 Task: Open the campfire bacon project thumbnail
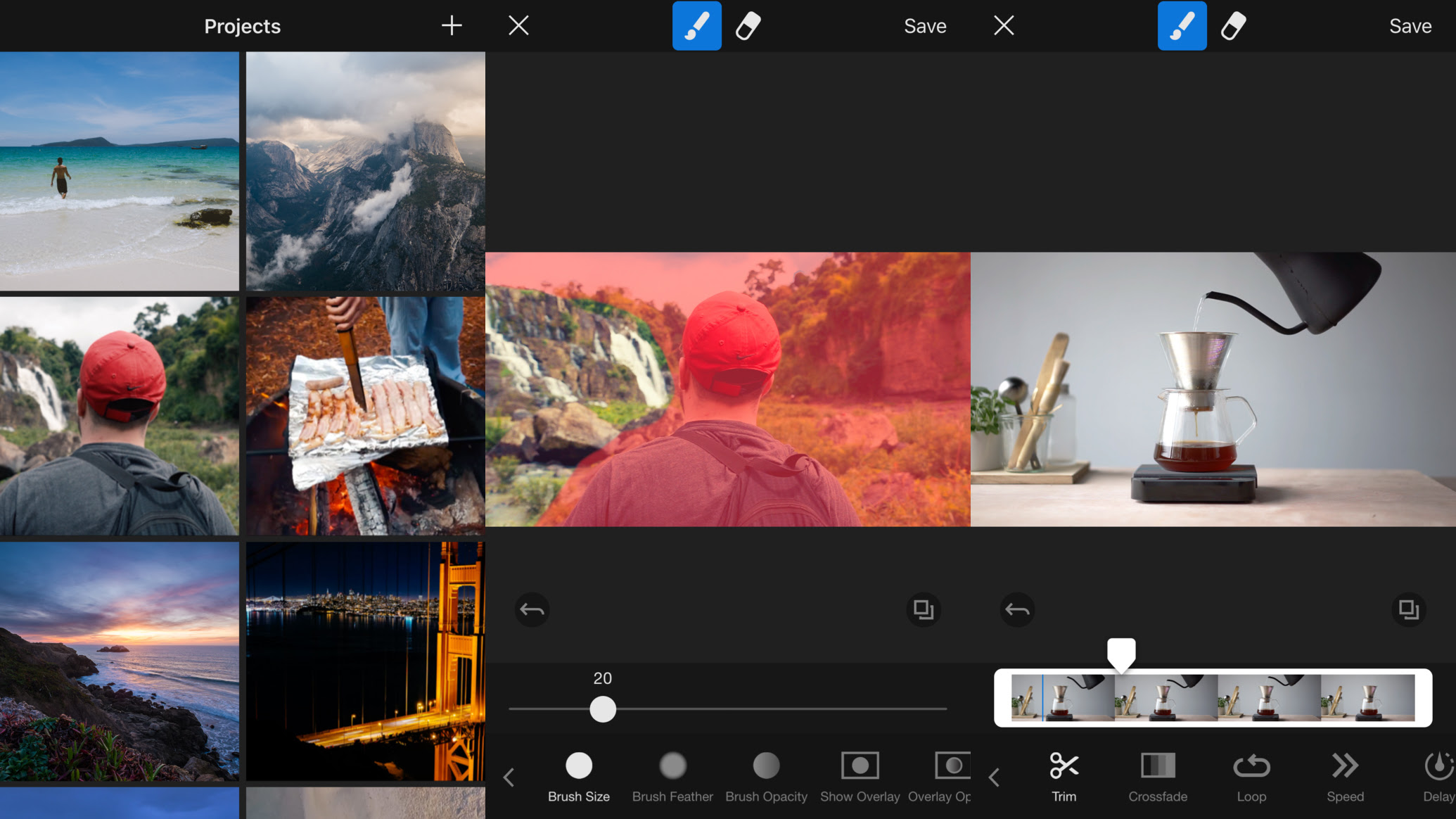[366, 416]
